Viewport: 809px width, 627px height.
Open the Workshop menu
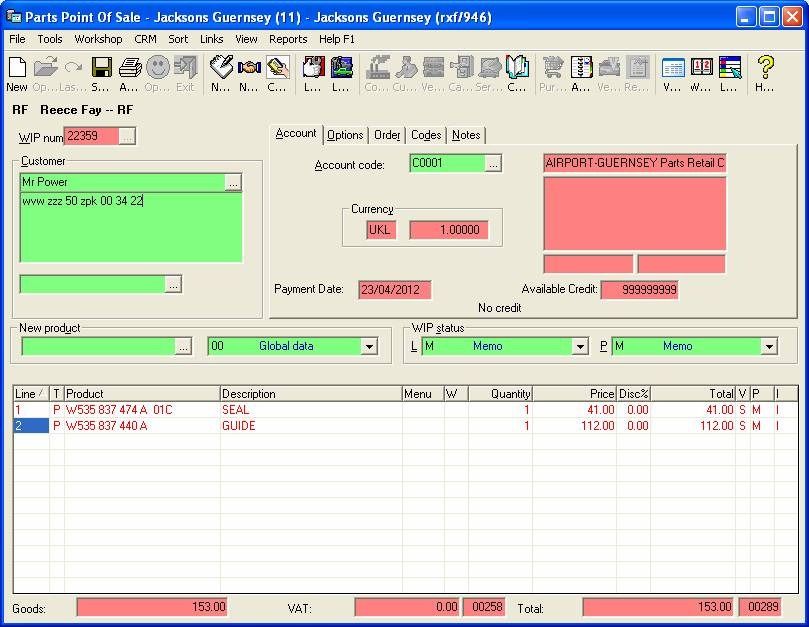click(98, 39)
